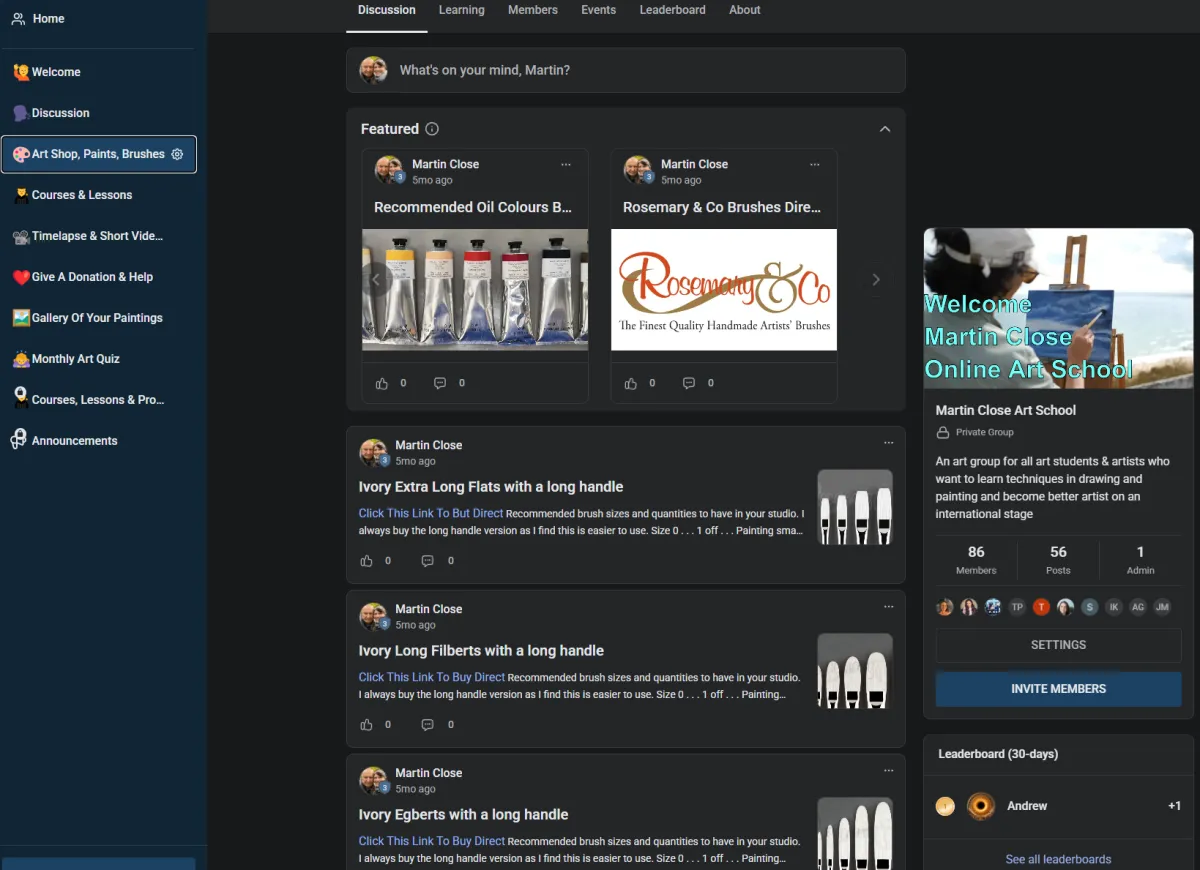The width and height of the screenshot is (1200, 870).
Task: Open Rosemary & Co Brushes Dire... title
Action: click(722, 207)
